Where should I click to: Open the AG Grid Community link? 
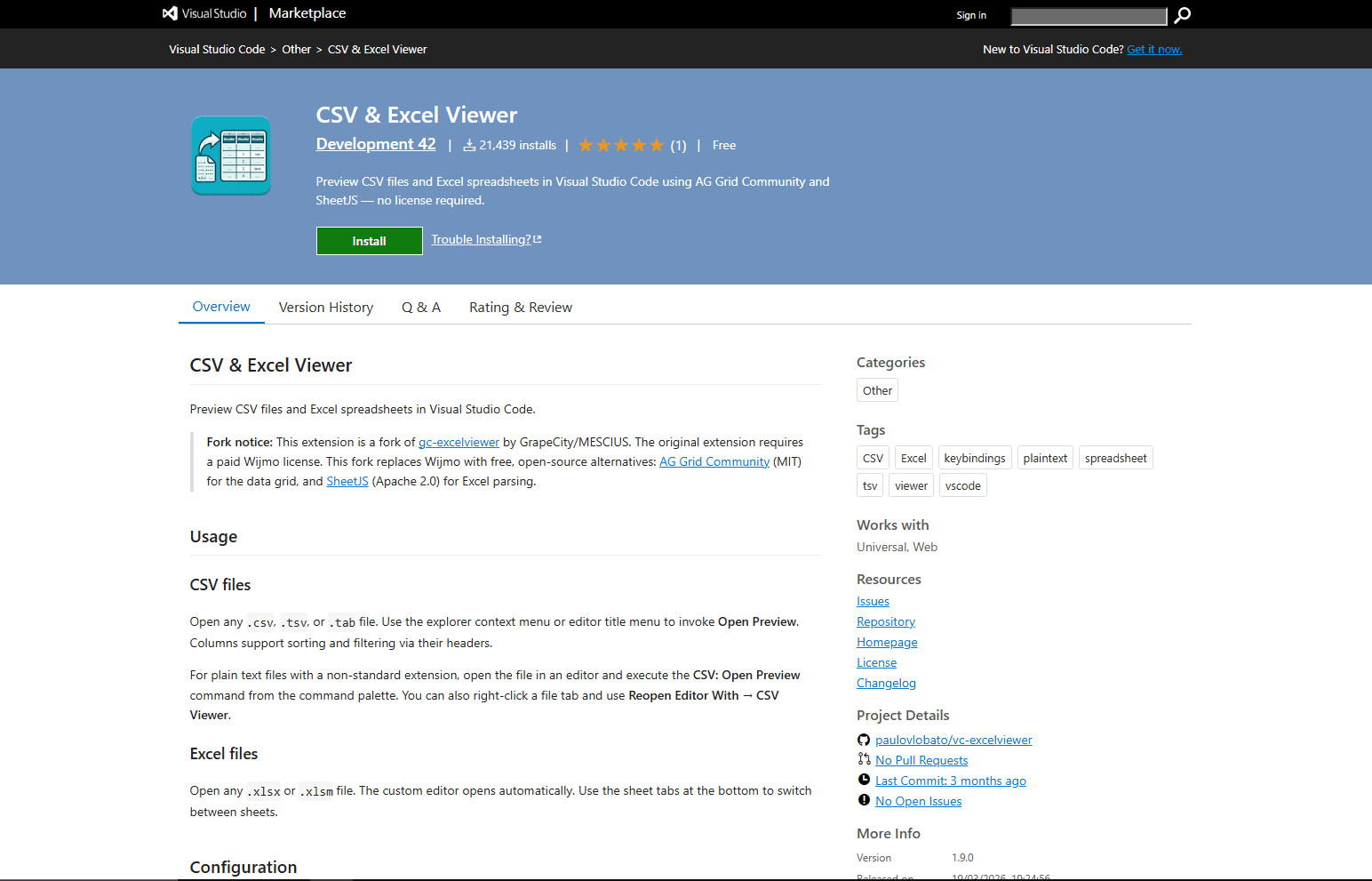714,461
